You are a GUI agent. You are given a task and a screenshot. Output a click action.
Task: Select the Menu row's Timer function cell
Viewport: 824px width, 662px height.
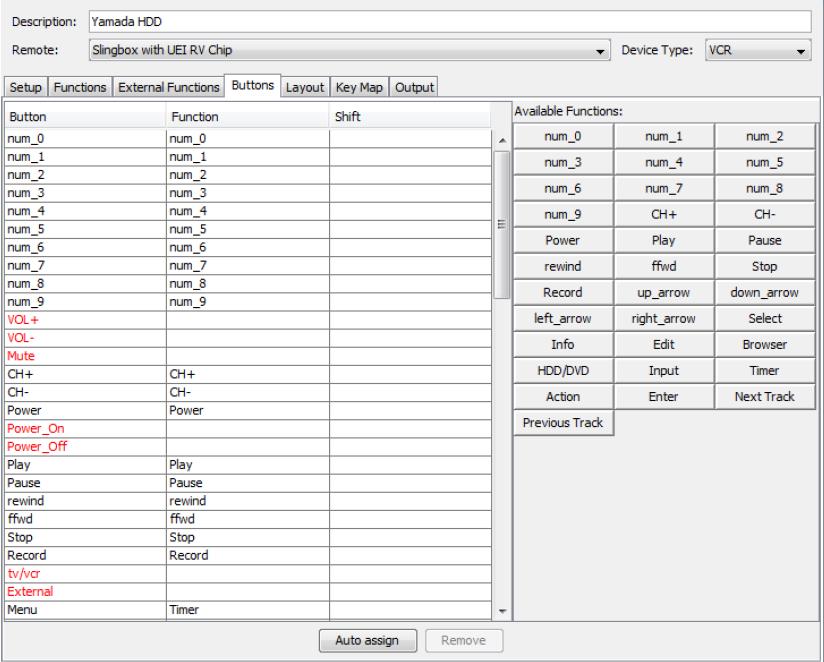[x=246, y=608]
